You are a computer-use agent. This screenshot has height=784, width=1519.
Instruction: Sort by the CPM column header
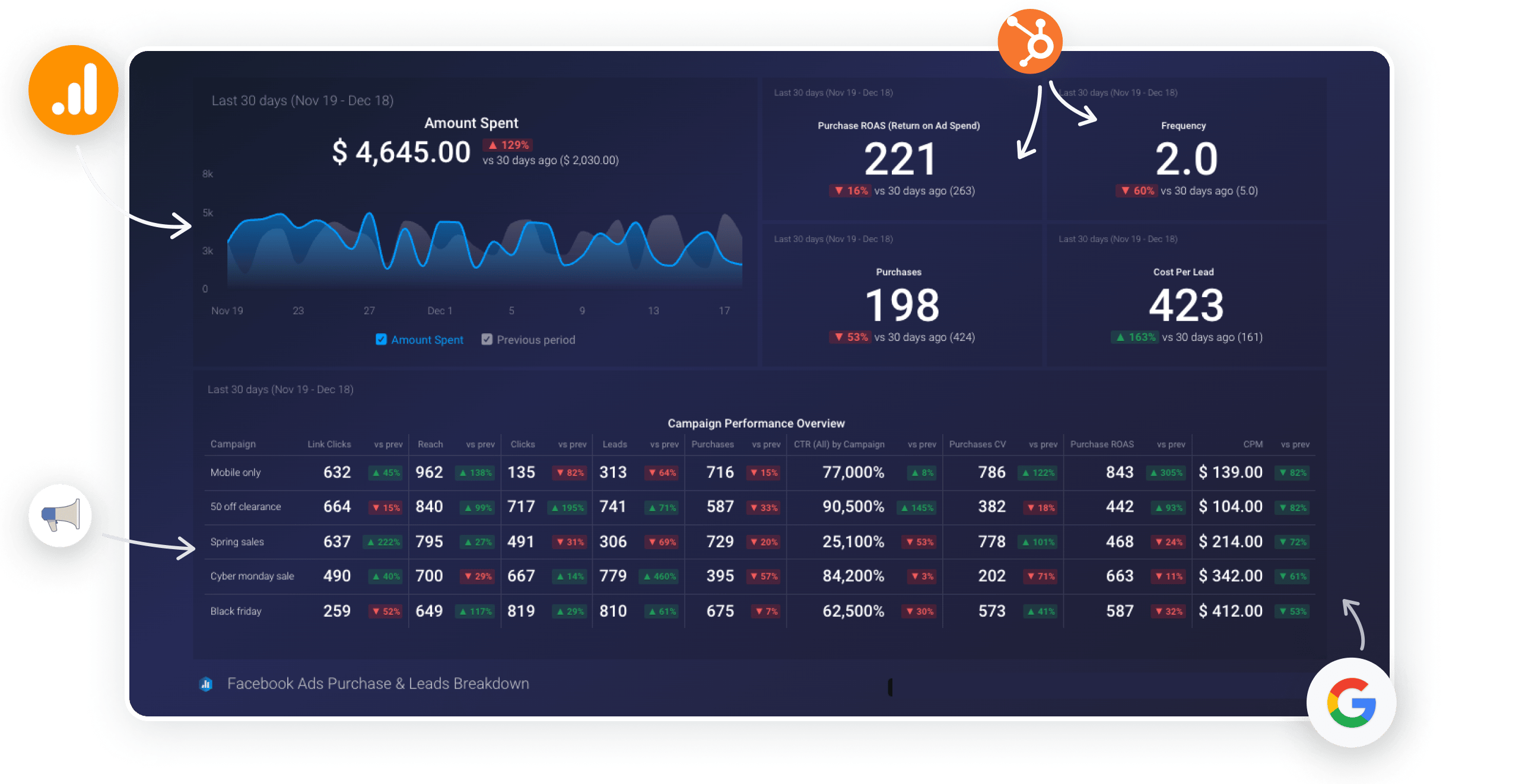pyautogui.click(x=1253, y=444)
